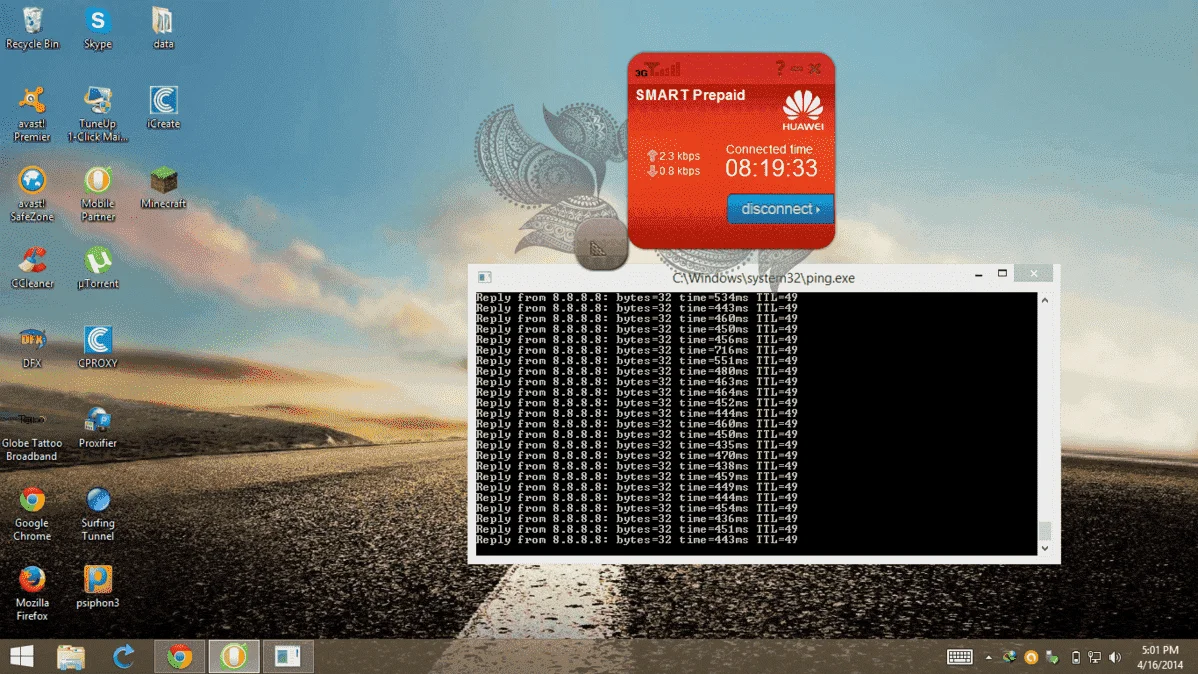Click the disconnect button
Screen dimensions: 1198x674
pos(779,209)
